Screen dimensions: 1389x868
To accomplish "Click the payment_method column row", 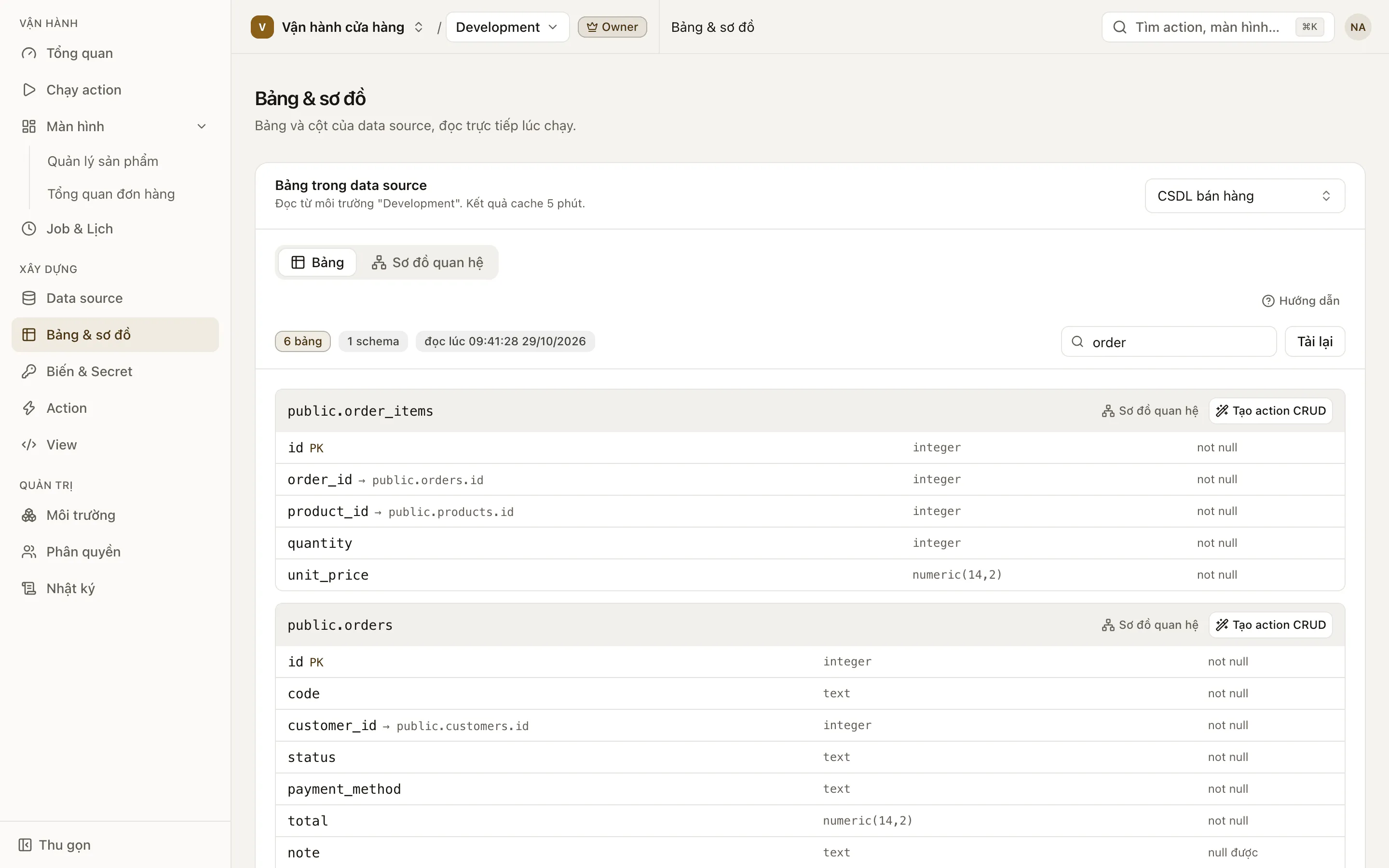I will coord(810,789).
